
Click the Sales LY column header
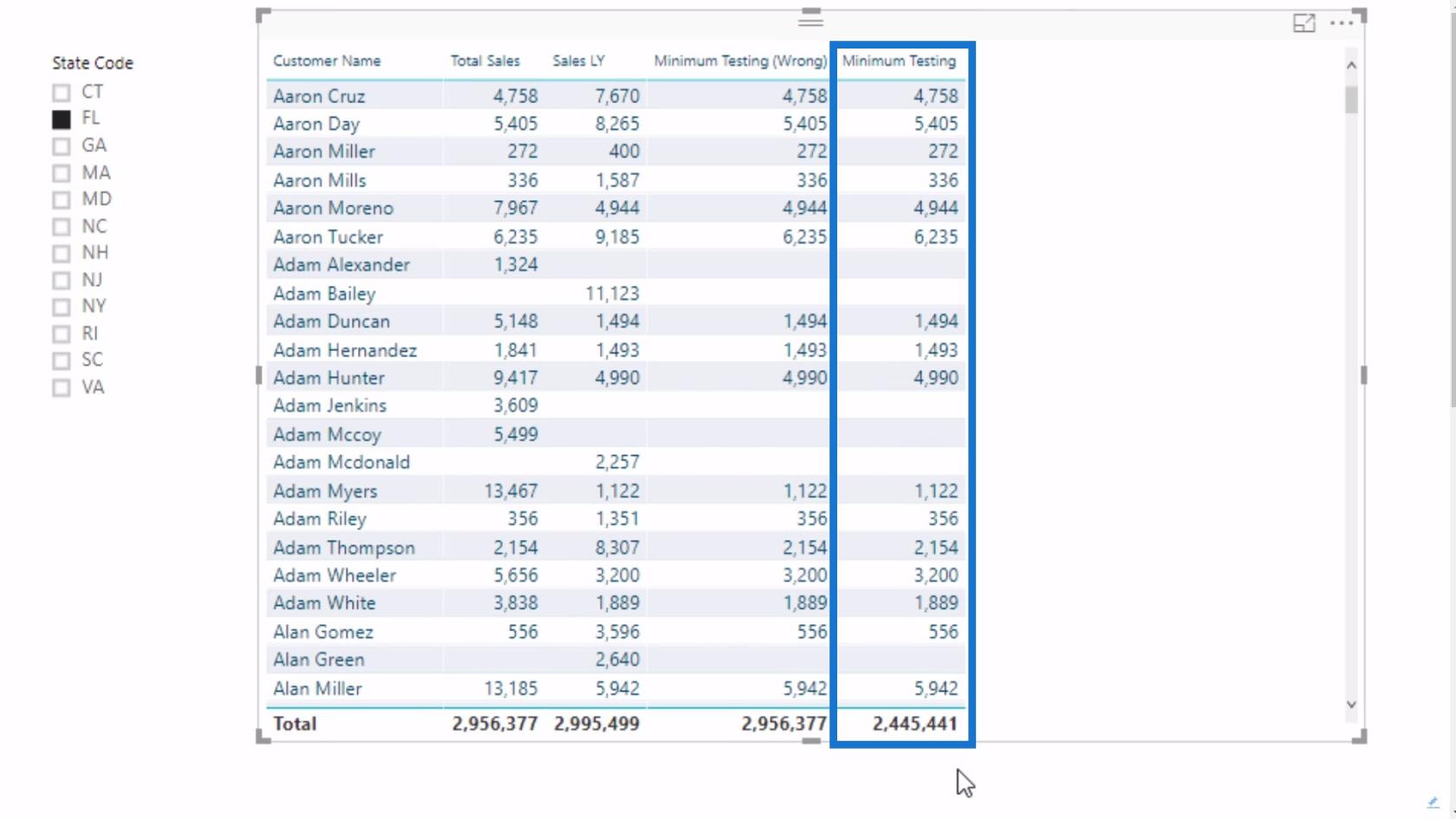578,61
